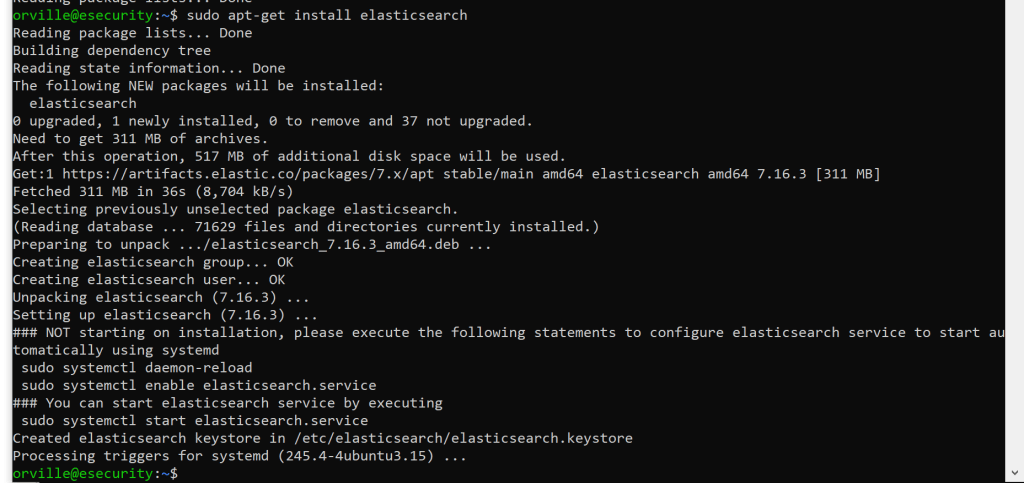Click the artifacts.elastic.co packages URL
This screenshot has width=1024, height=483.
[x=224, y=174]
